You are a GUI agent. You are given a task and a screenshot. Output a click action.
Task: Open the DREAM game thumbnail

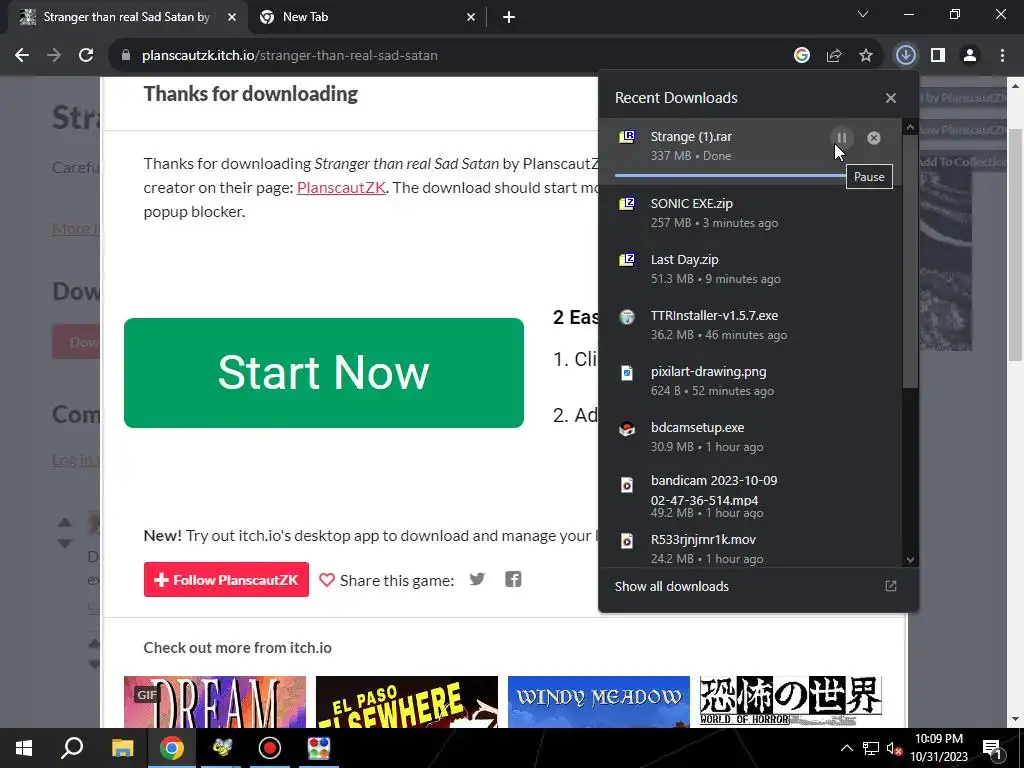click(x=215, y=702)
